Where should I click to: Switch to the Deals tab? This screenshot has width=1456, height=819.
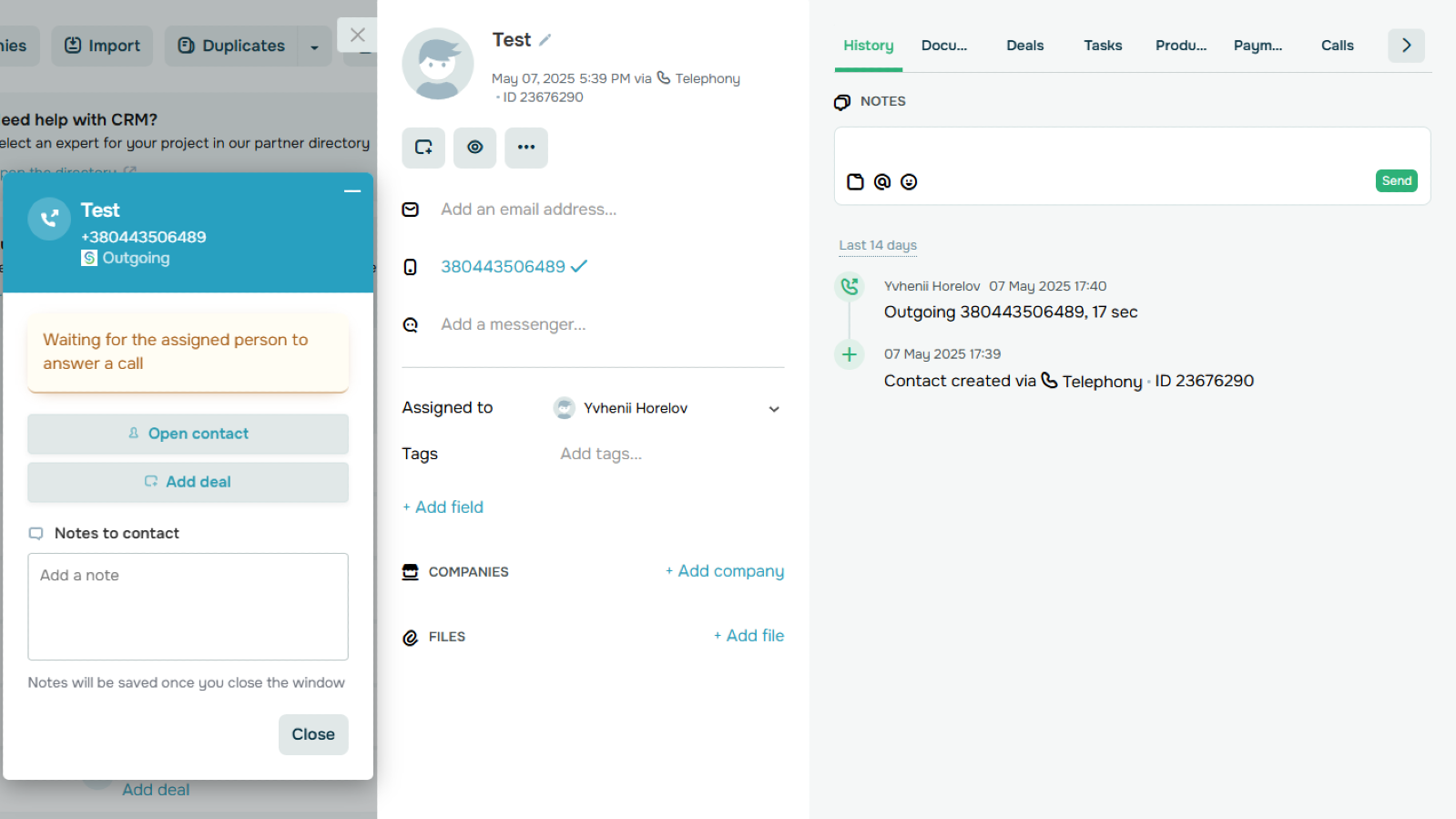[1024, 46]
